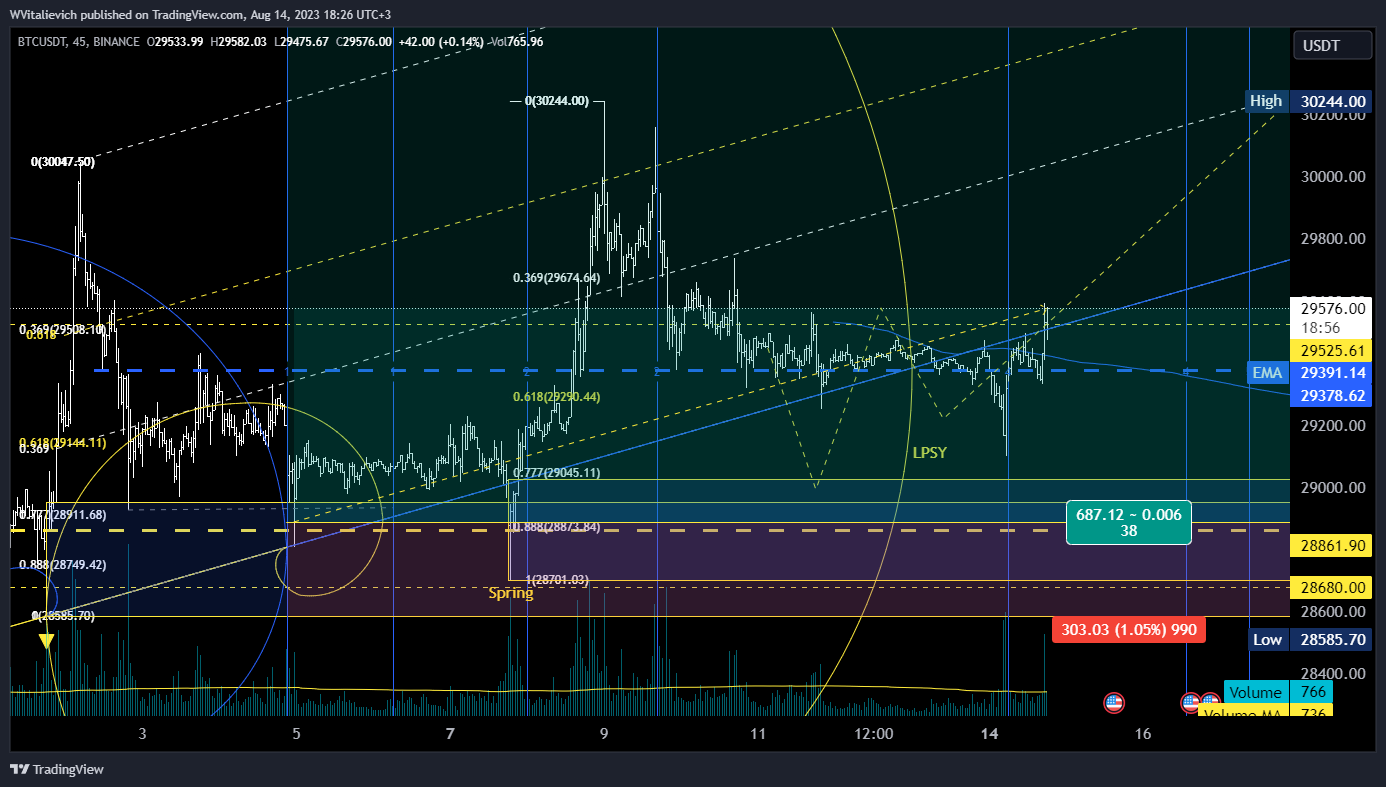
Task: Select the teal 687.12 ~ 0.006 box
Action: click(1129, 522)
